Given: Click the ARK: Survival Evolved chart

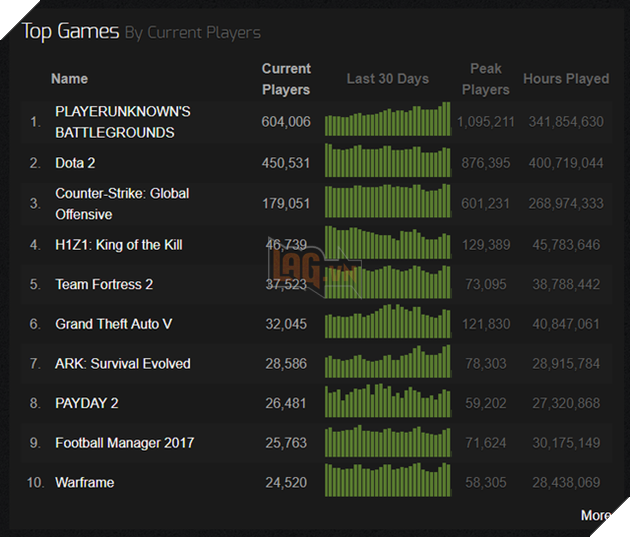Looking at the screenshot, I should point(388,361).
